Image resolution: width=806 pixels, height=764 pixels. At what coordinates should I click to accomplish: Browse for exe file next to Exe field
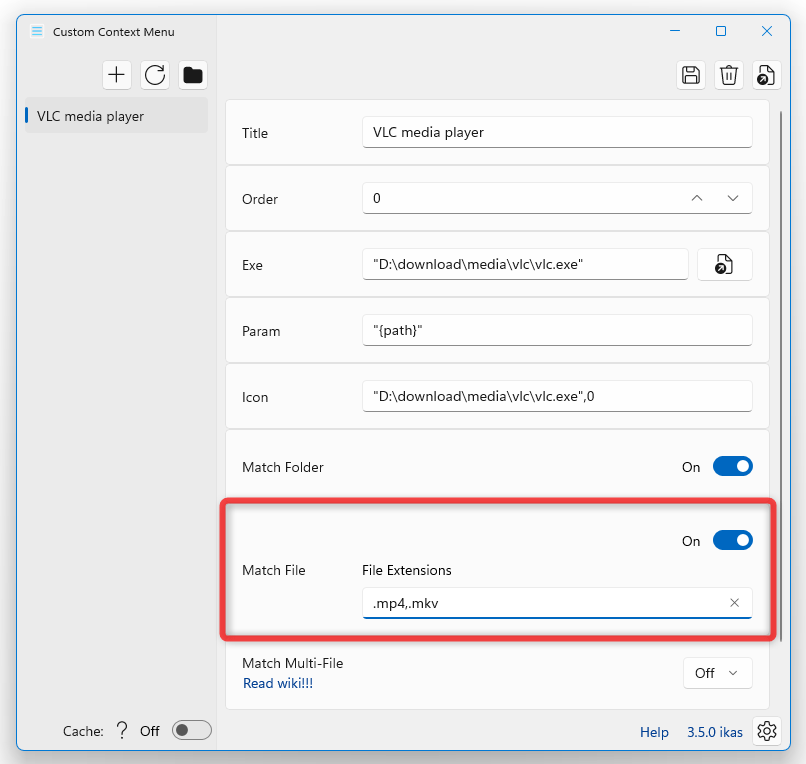coord(724,264)
